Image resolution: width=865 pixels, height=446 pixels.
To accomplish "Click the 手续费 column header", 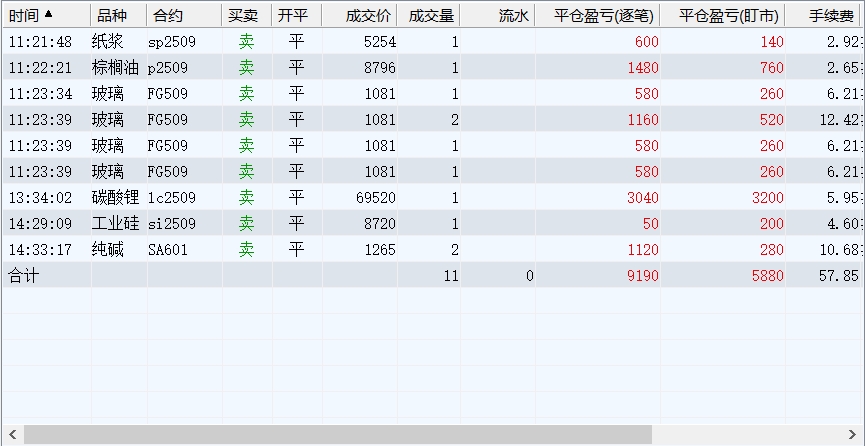I will 825,16.
